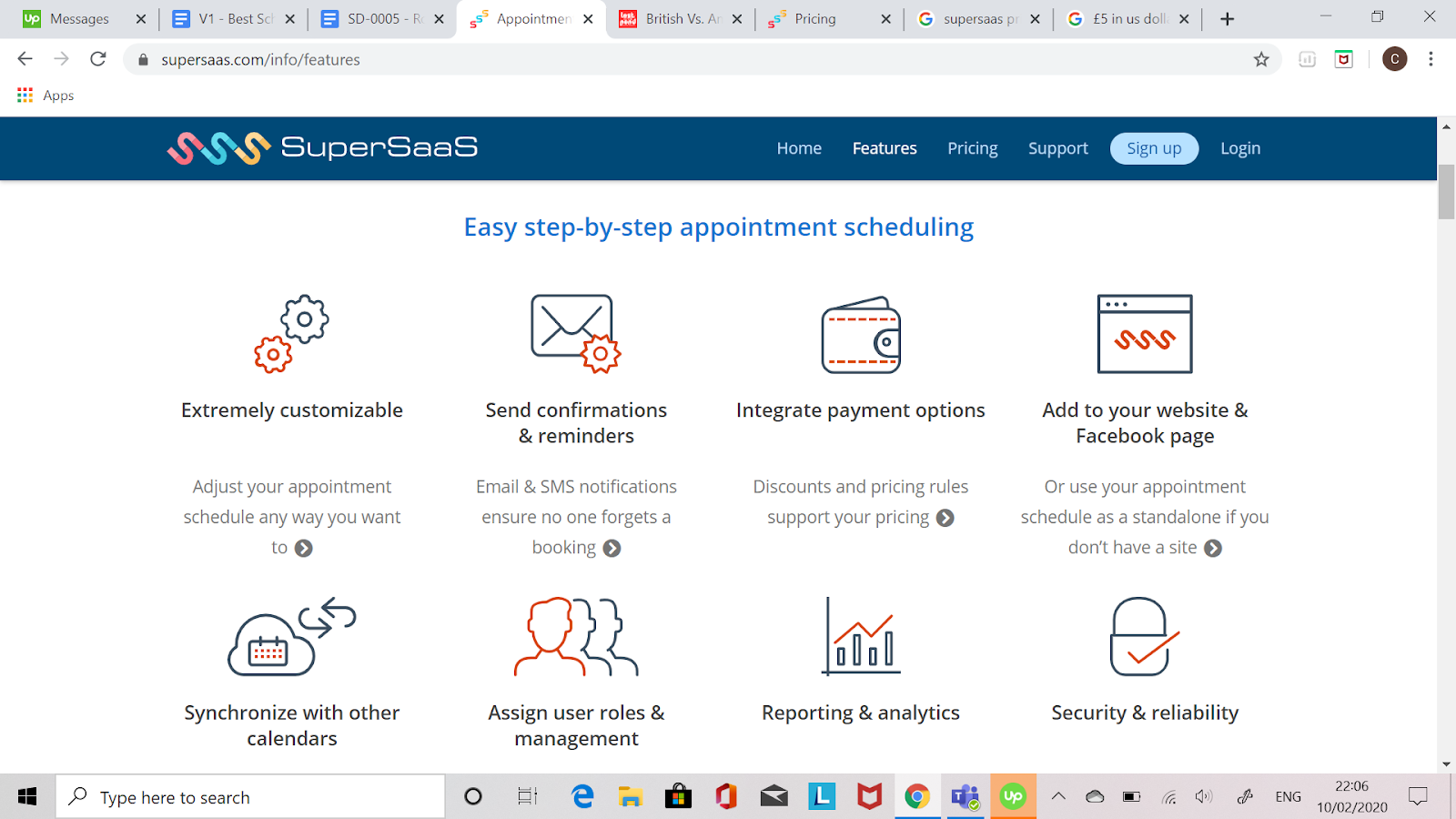The width and height of the screenshot is (1456, 819).
Task: Click the address bar URL
Action: click(x=260, y=59)
